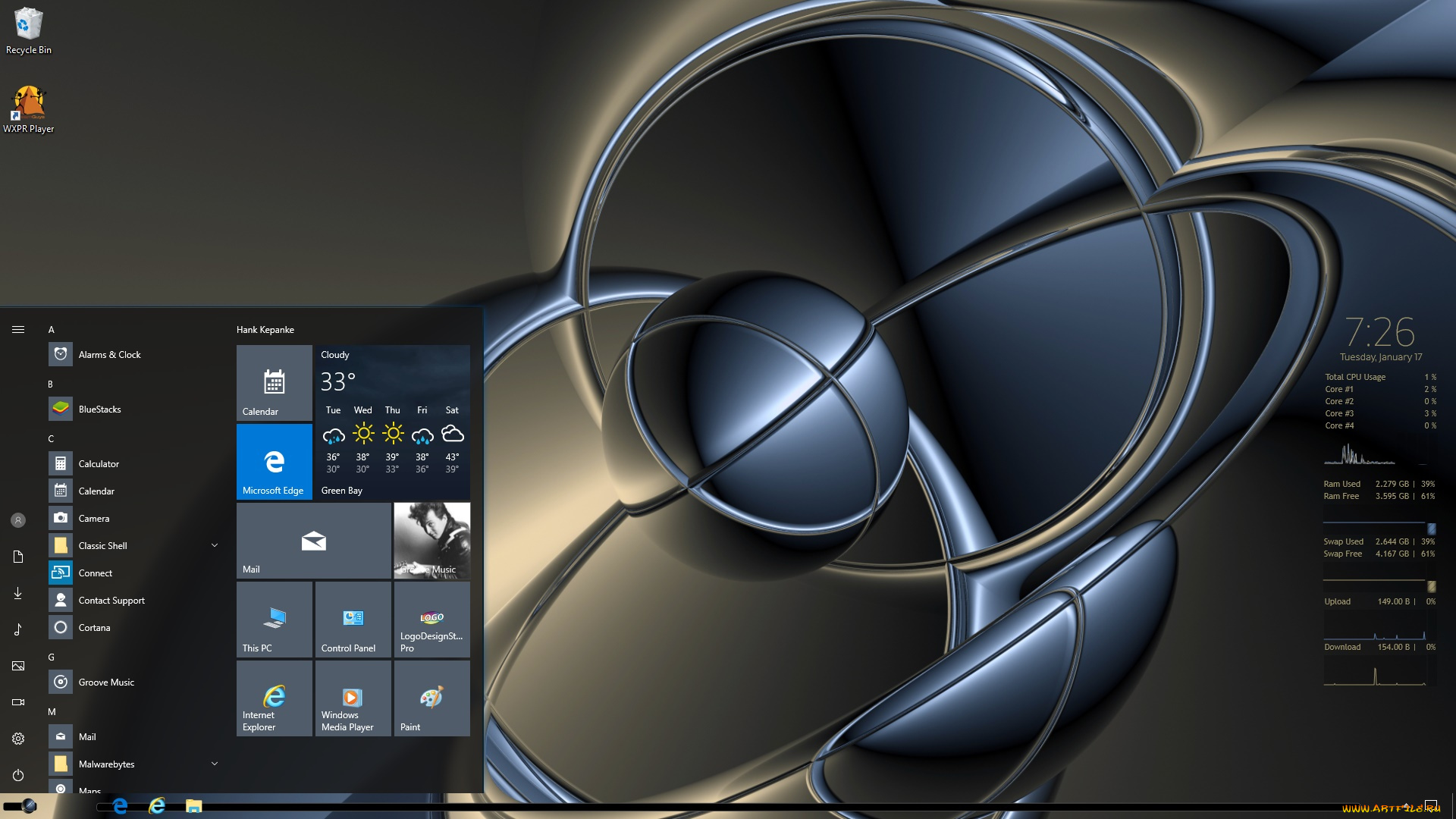Expand the Start hamburger menu
Viewport: 1456px width, 819px height.
coord(18,329)
